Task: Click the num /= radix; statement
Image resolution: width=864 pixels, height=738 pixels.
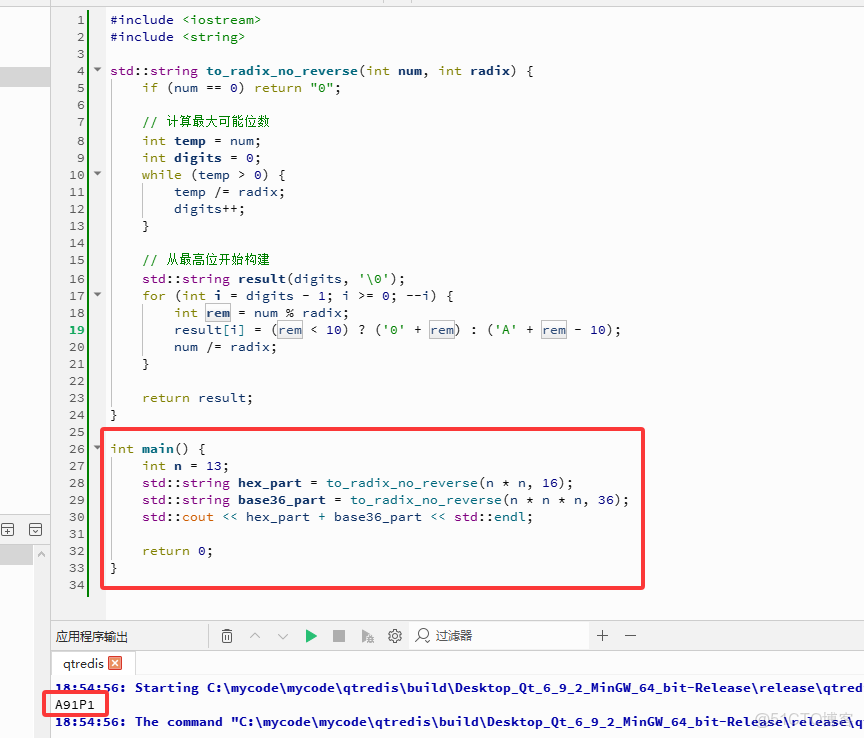Action: click(x=225, y=347)
